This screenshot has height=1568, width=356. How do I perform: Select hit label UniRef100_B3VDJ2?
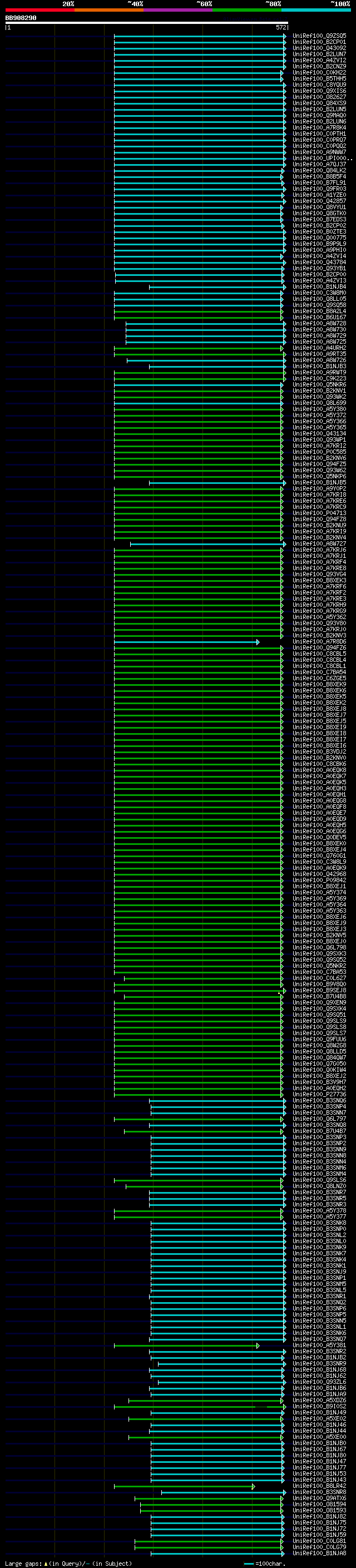coord(319,752)
